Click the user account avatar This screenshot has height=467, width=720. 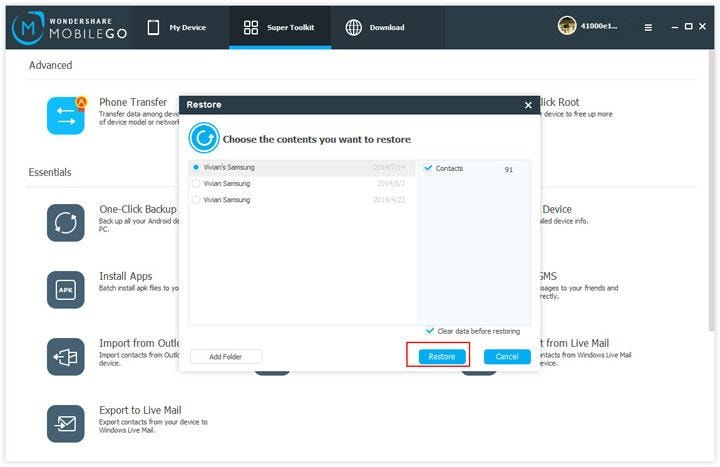[x=567, y=26]
